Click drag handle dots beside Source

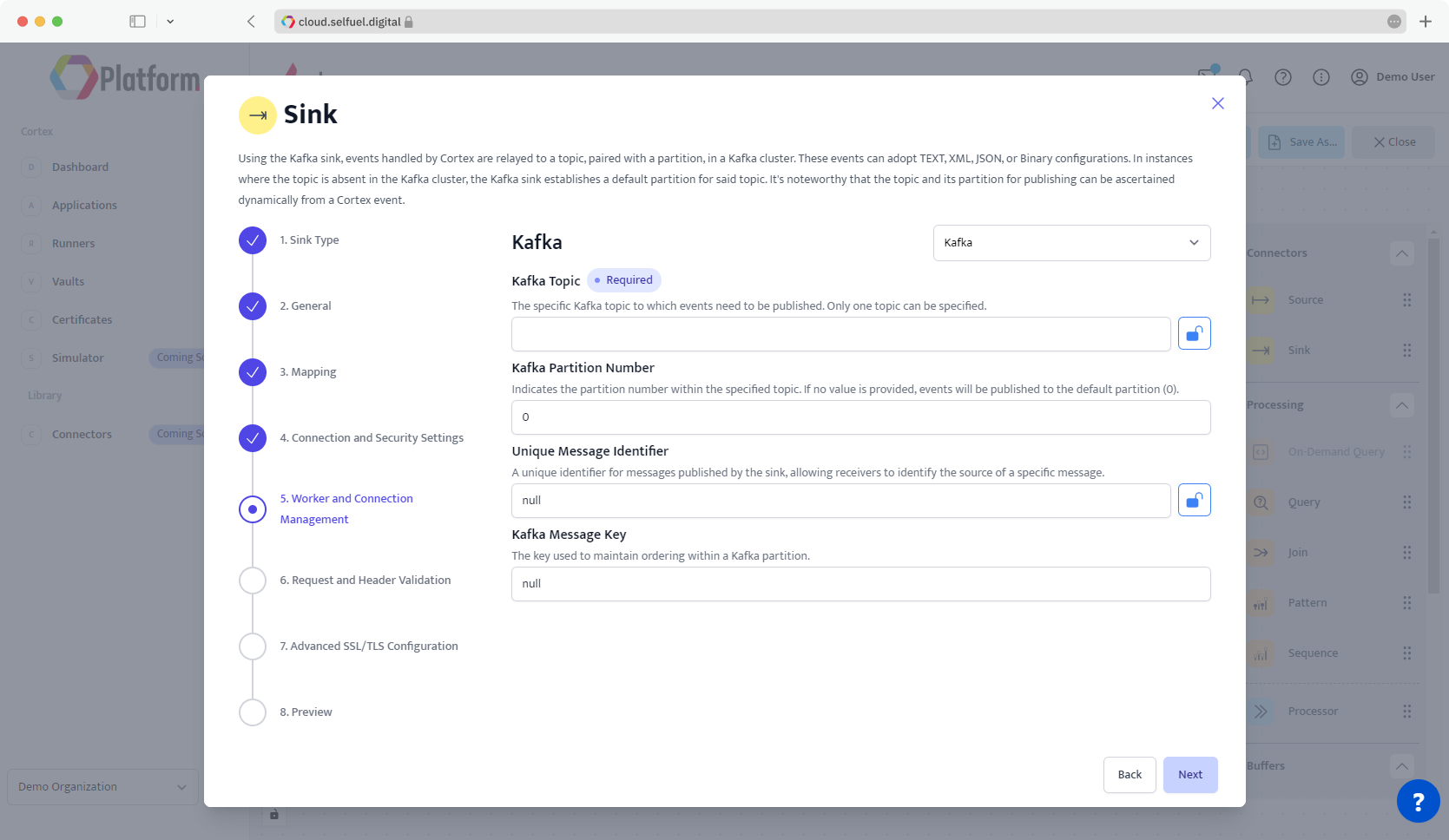pyautogui.click(x=1406, y=300)
